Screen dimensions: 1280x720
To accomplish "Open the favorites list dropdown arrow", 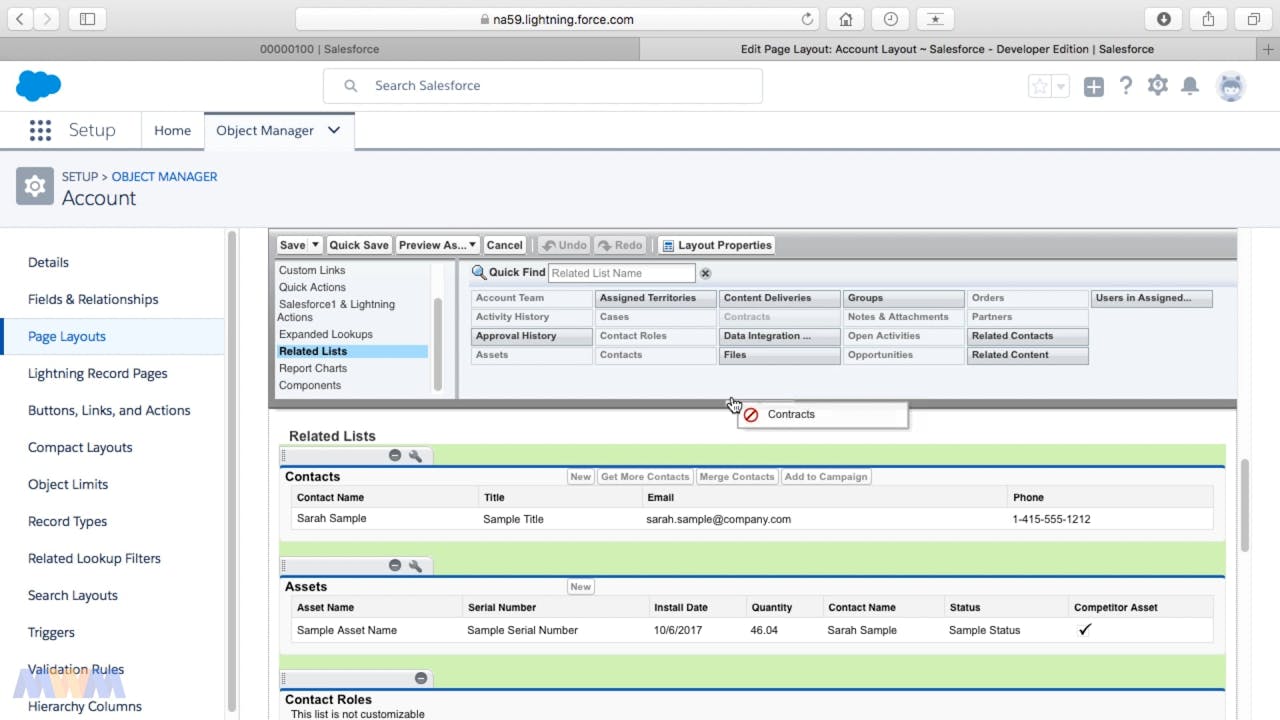I will [1061, 86].
